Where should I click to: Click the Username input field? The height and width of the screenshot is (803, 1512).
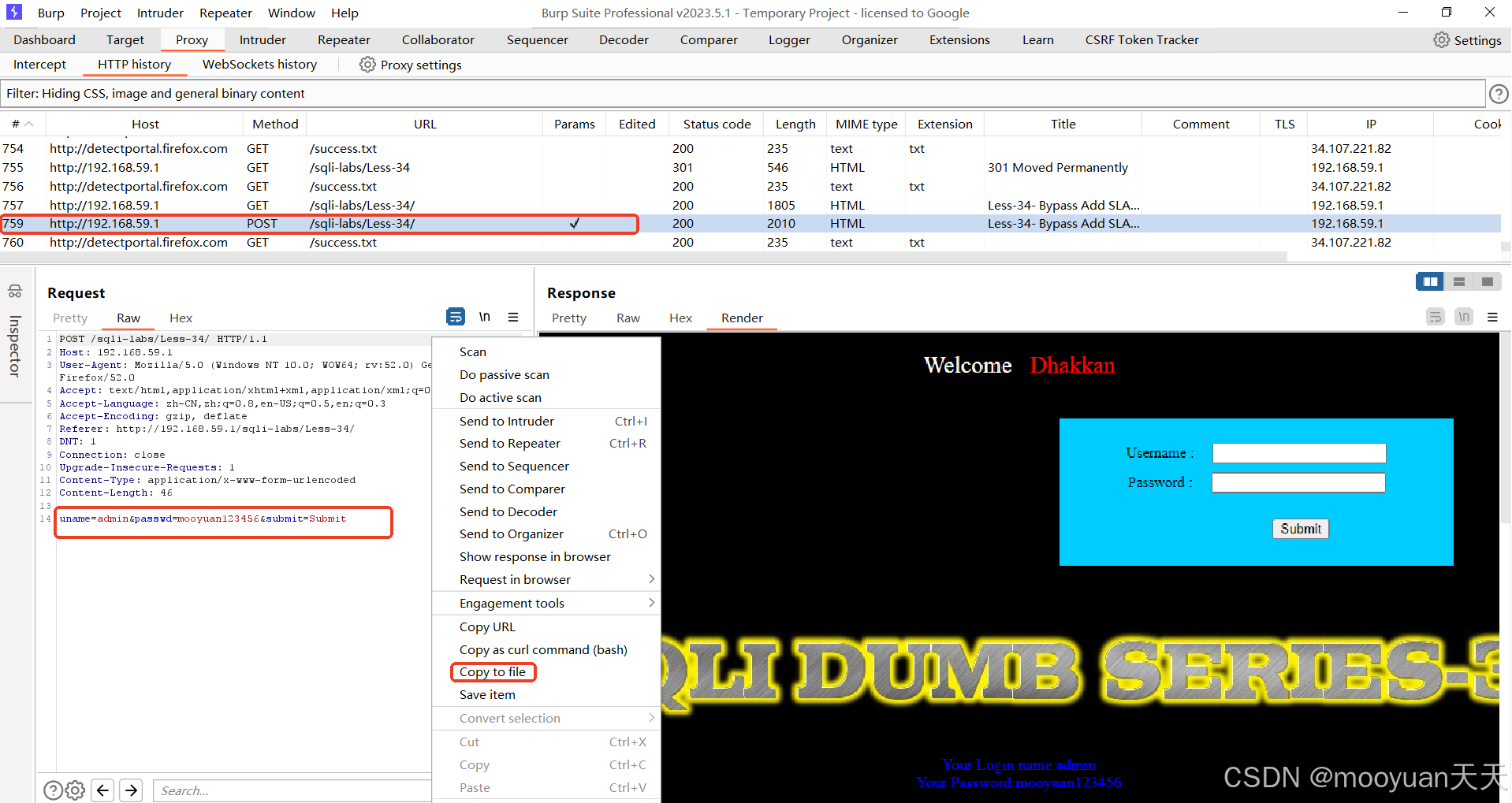1299,453
